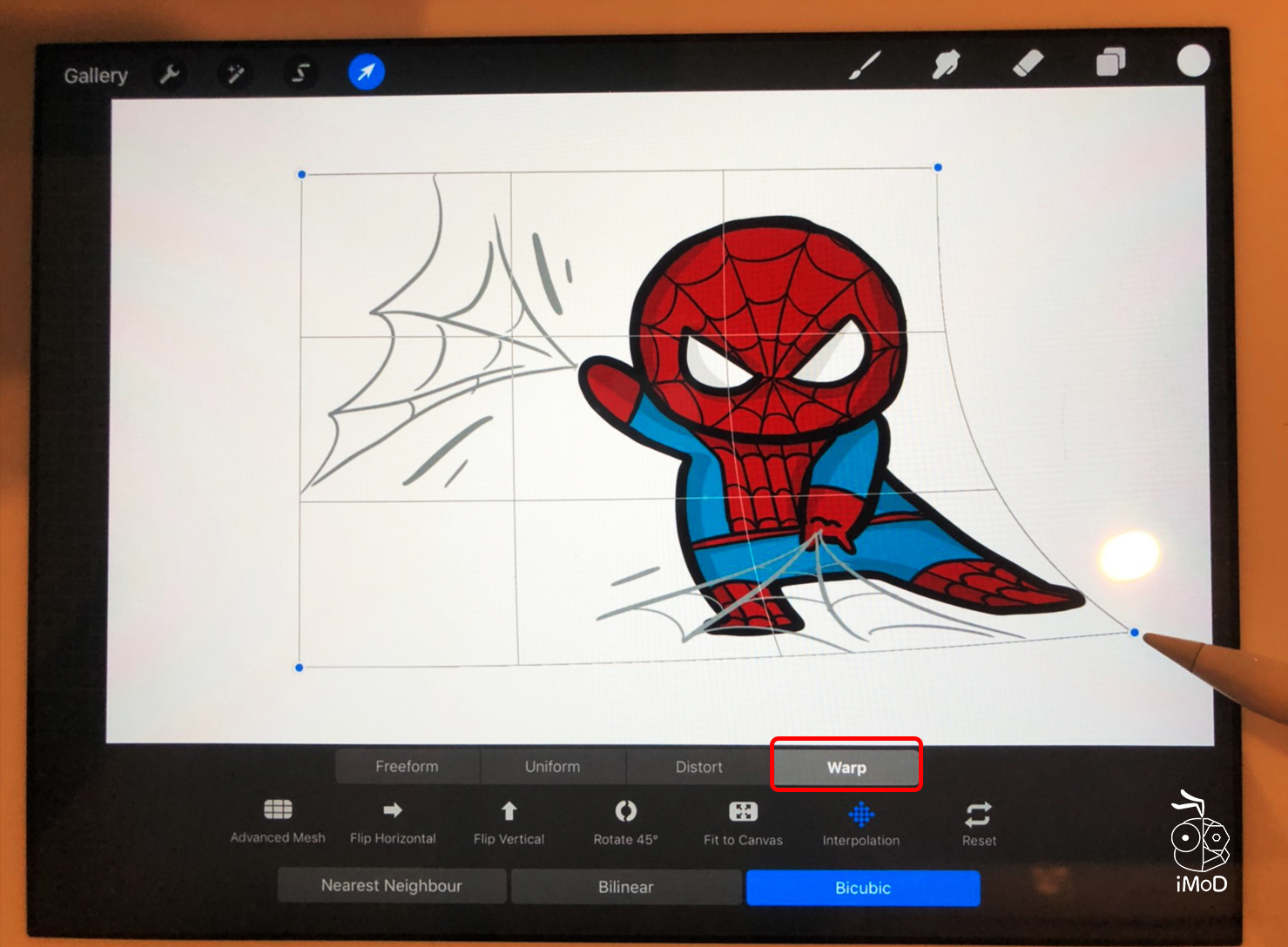
Task: Return to the Gallery
Action: 96,76
